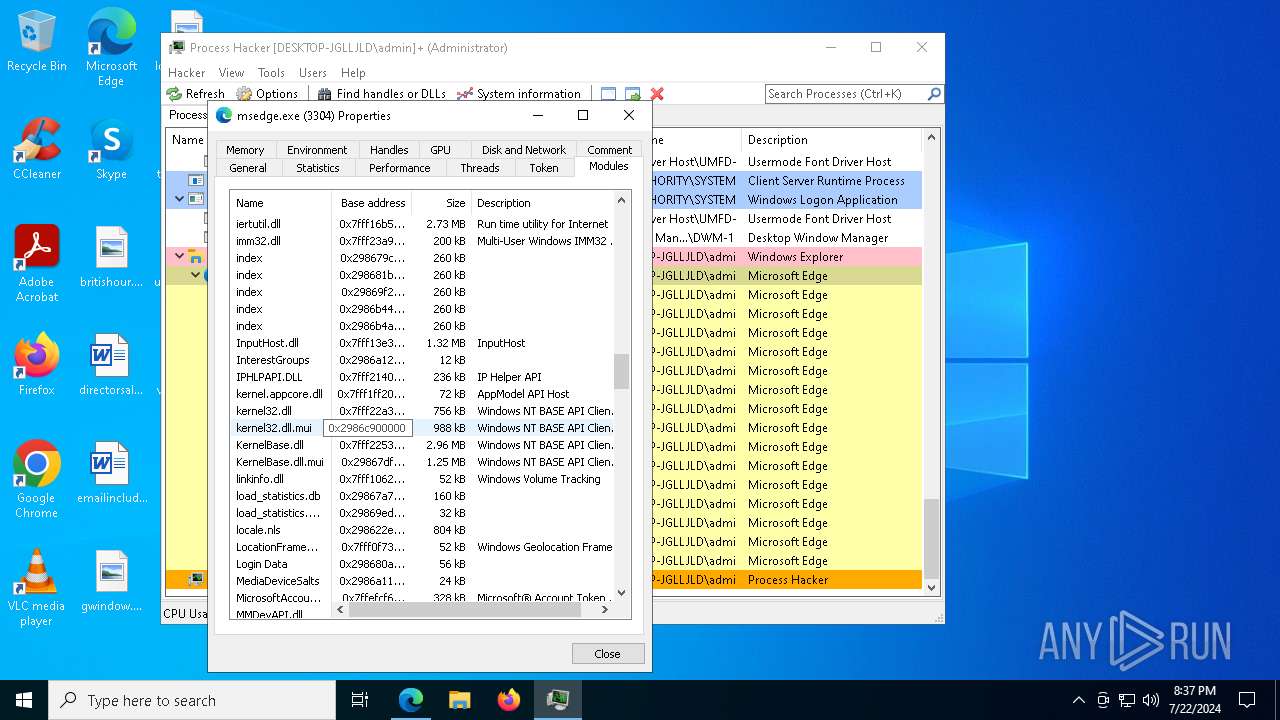Switch to the Memory tab
Image resolution: width=1280 pixels, height=720 pixels.
tap(245, 150)
